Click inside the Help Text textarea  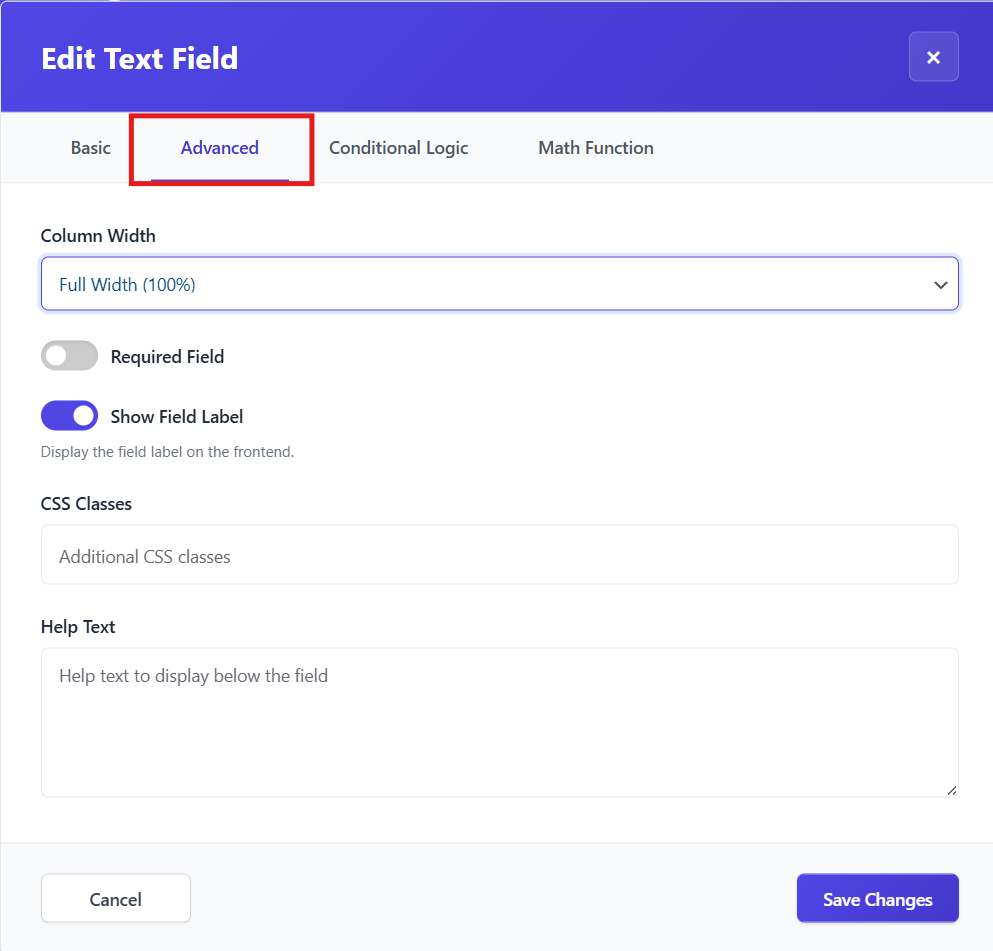(499, 722)
